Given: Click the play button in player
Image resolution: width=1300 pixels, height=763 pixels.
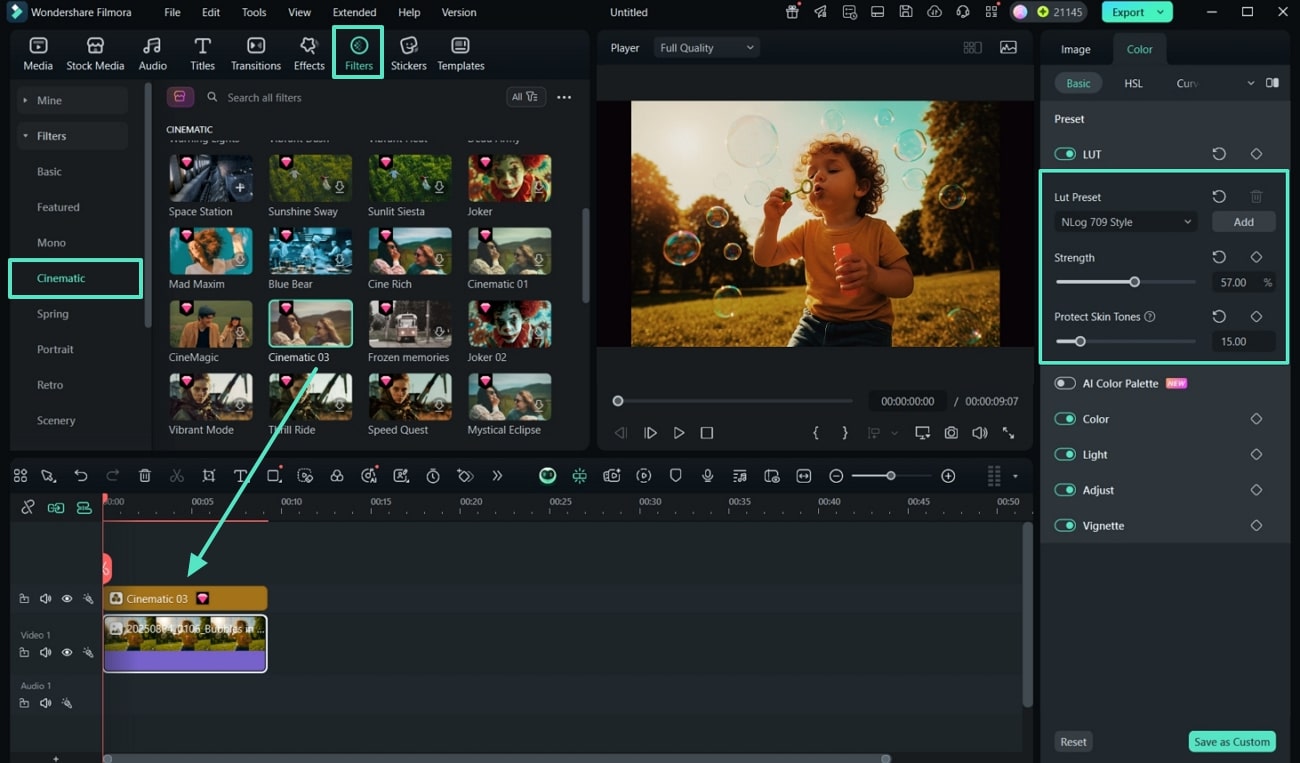Looking at the screenshot, I should [679, 433].
